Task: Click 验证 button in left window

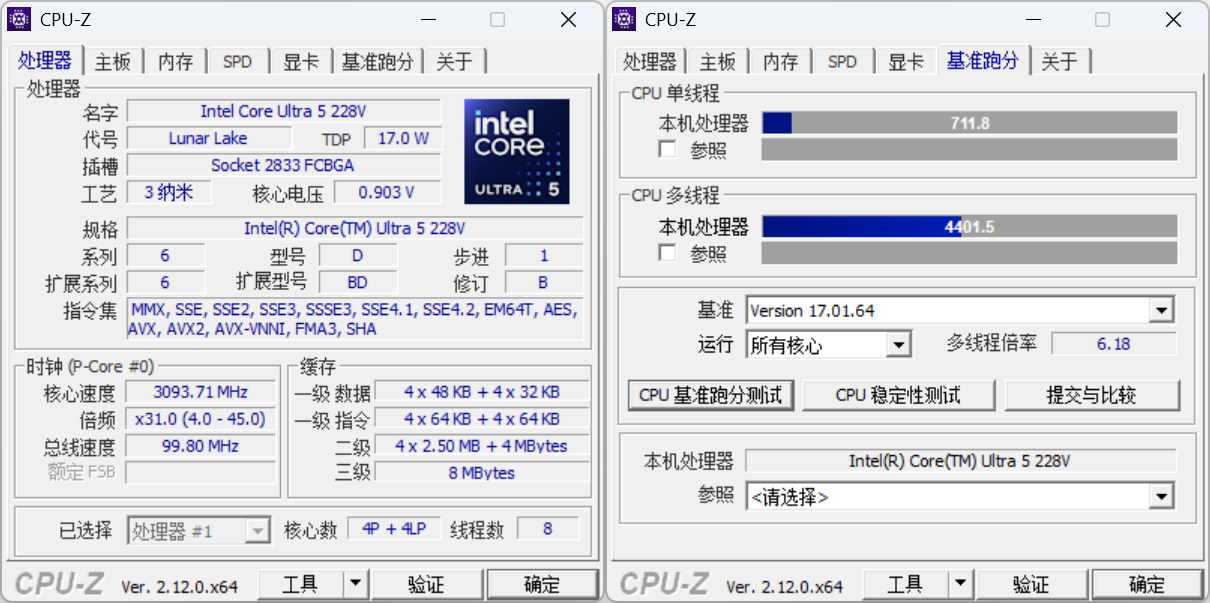Action: tap(426, 584)
